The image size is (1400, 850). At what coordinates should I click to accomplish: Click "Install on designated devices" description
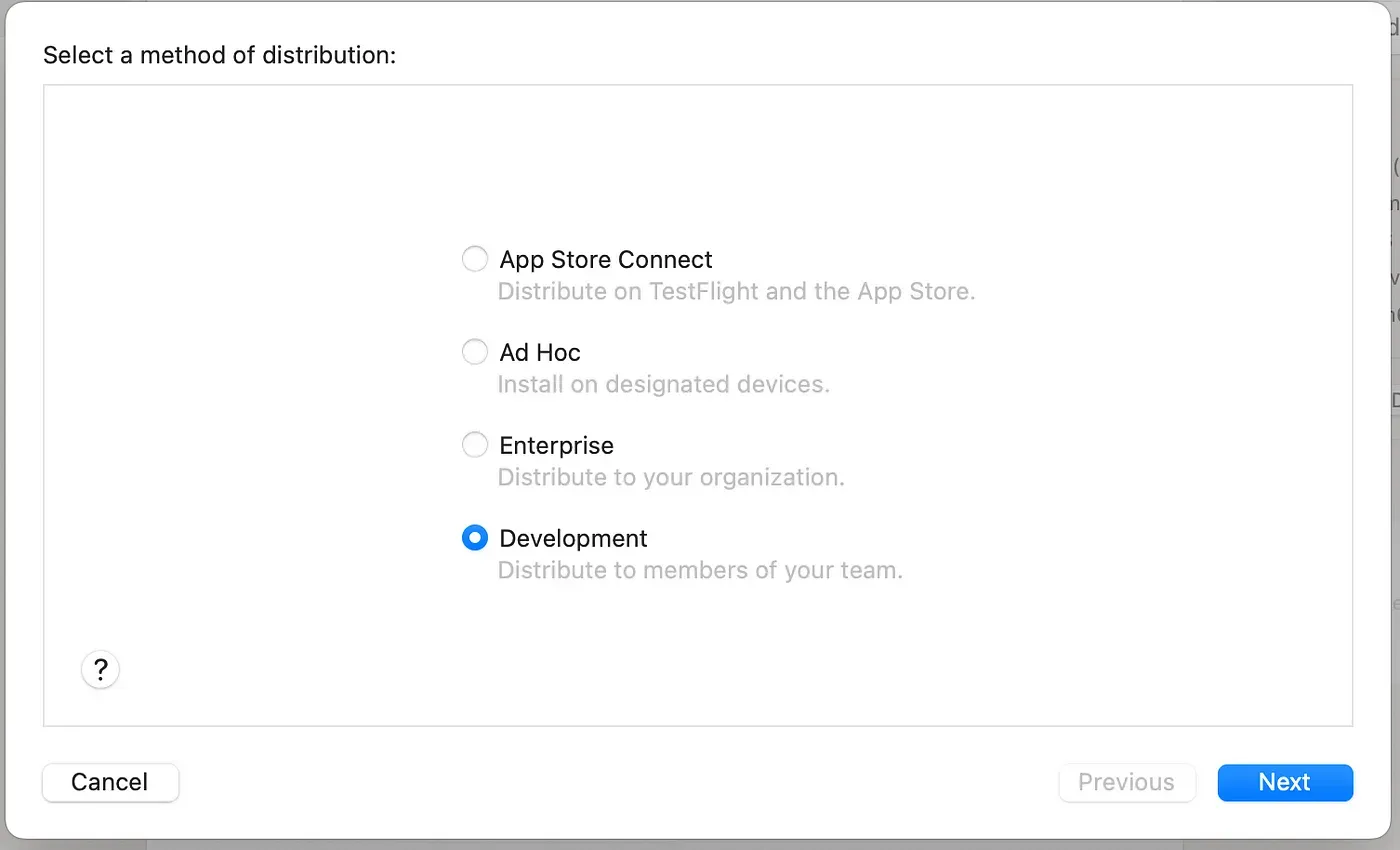[x=663, y=384]
